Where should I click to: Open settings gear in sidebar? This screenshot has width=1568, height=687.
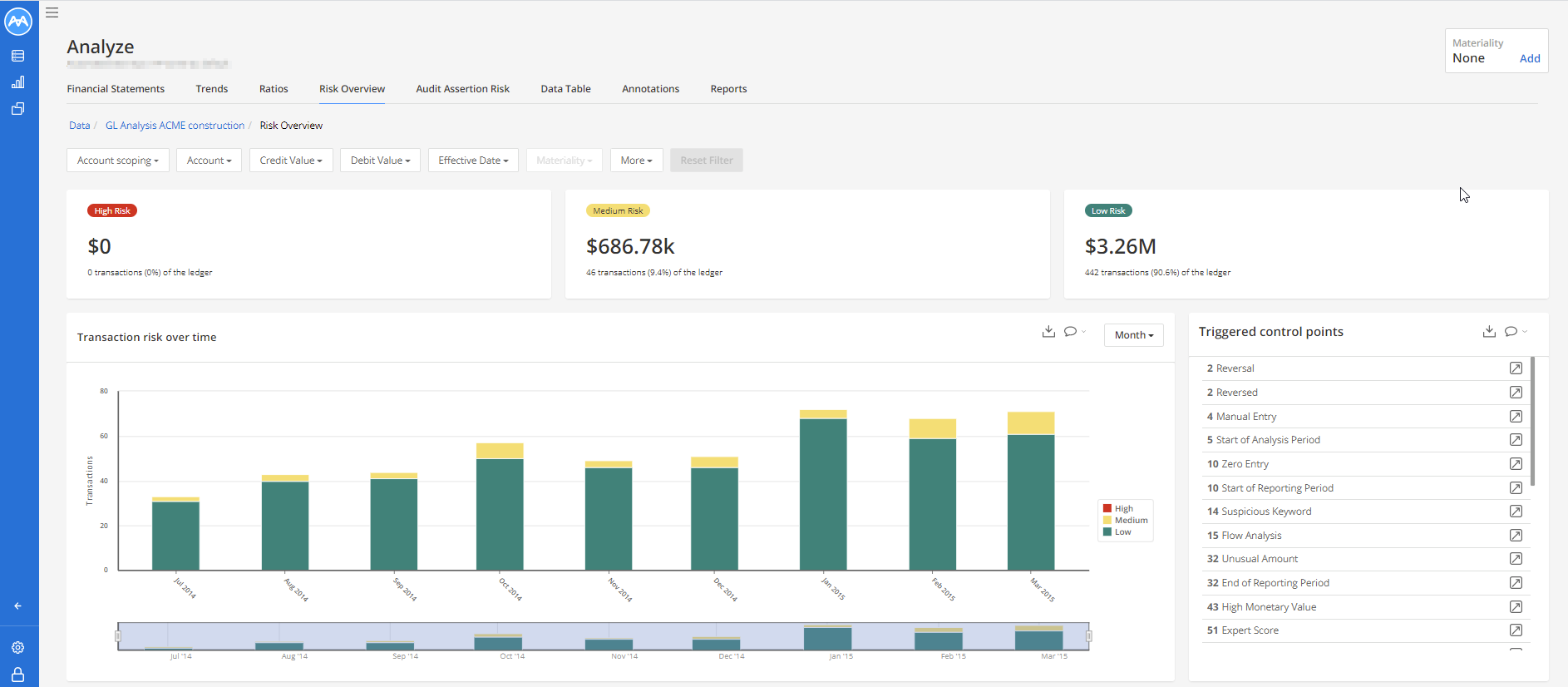[x=17, y=648]
